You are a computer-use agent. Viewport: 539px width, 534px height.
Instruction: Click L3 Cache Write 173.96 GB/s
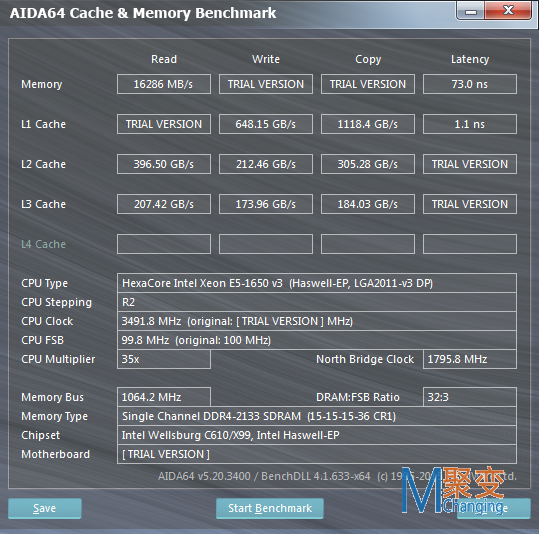point(266,204)
